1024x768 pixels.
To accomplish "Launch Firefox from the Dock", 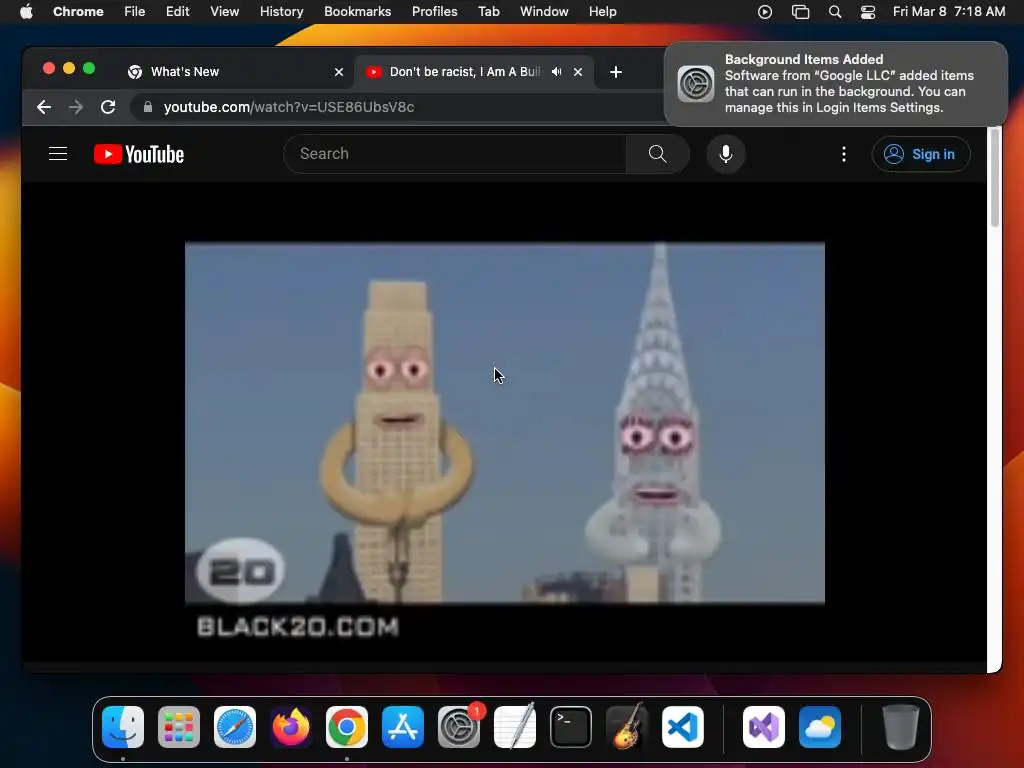I will (291, 727).
